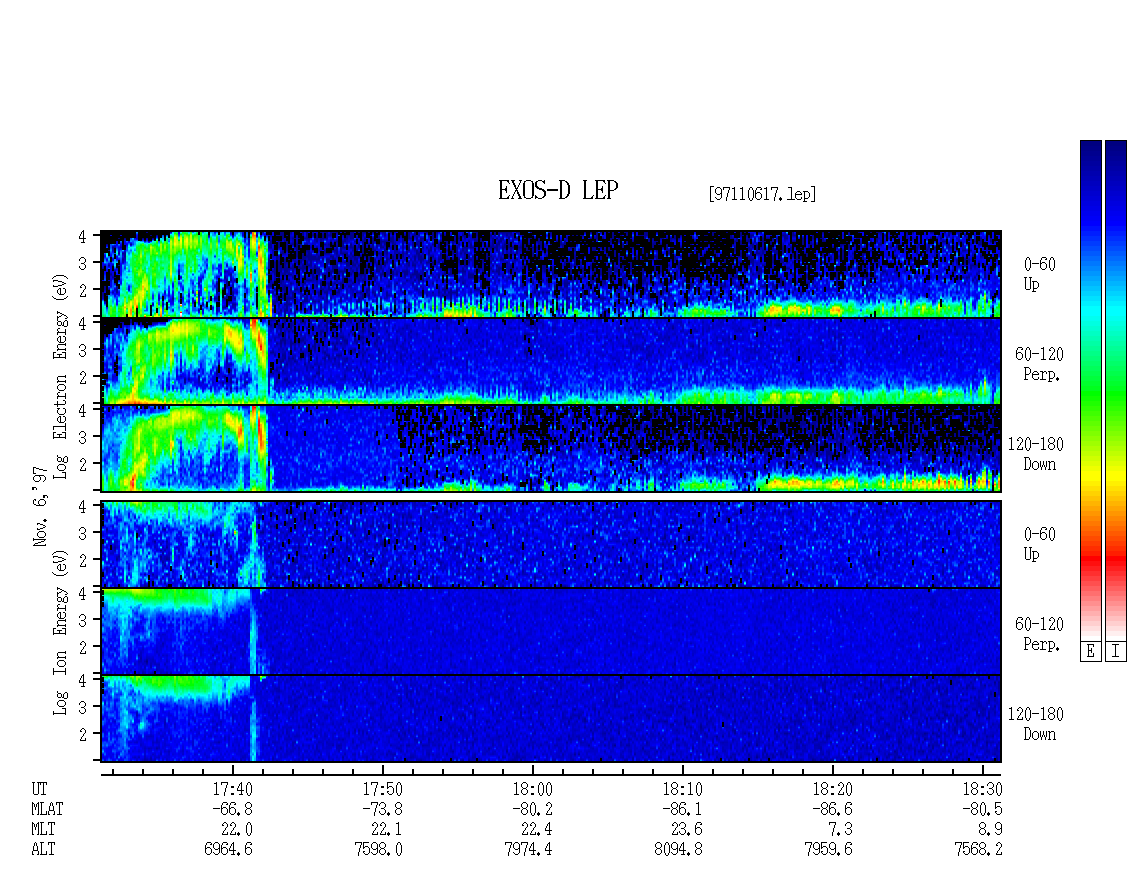Click the altitude value 7598.0
Image resolution: width=1130 pixels, height=875 pixels.
(378, 850)
